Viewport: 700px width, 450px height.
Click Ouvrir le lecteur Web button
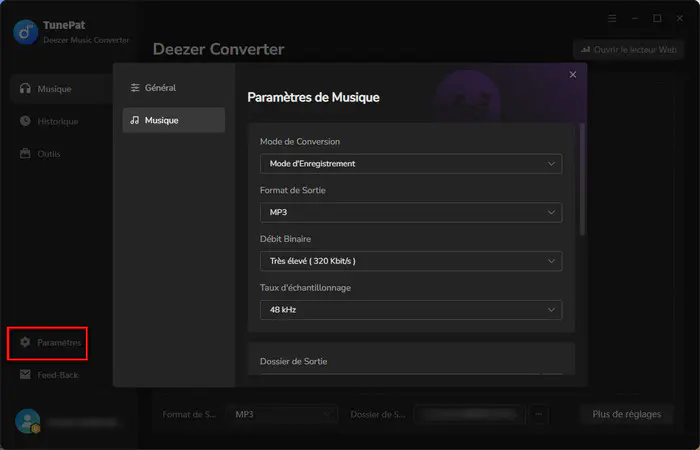628,50
